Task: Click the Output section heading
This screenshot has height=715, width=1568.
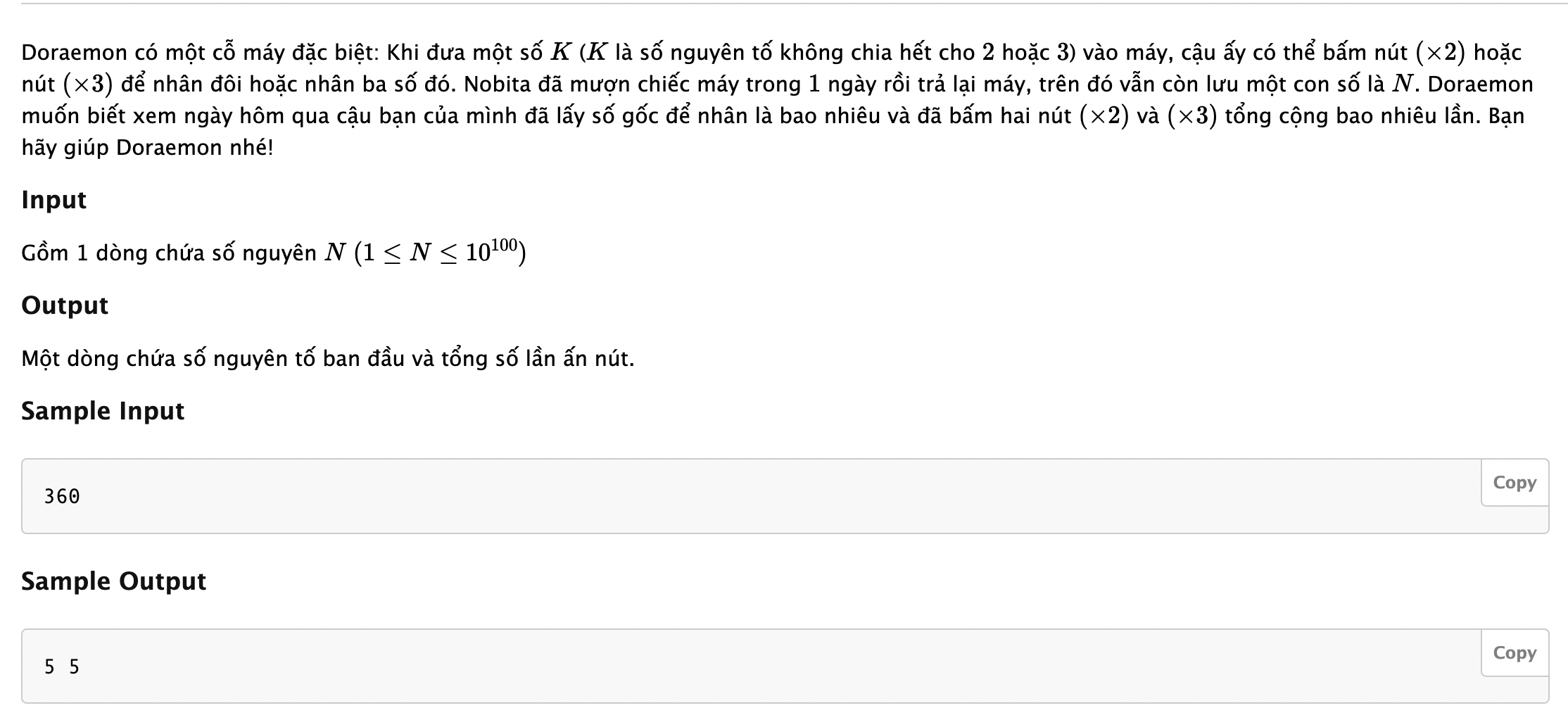Action: point(65,305)
